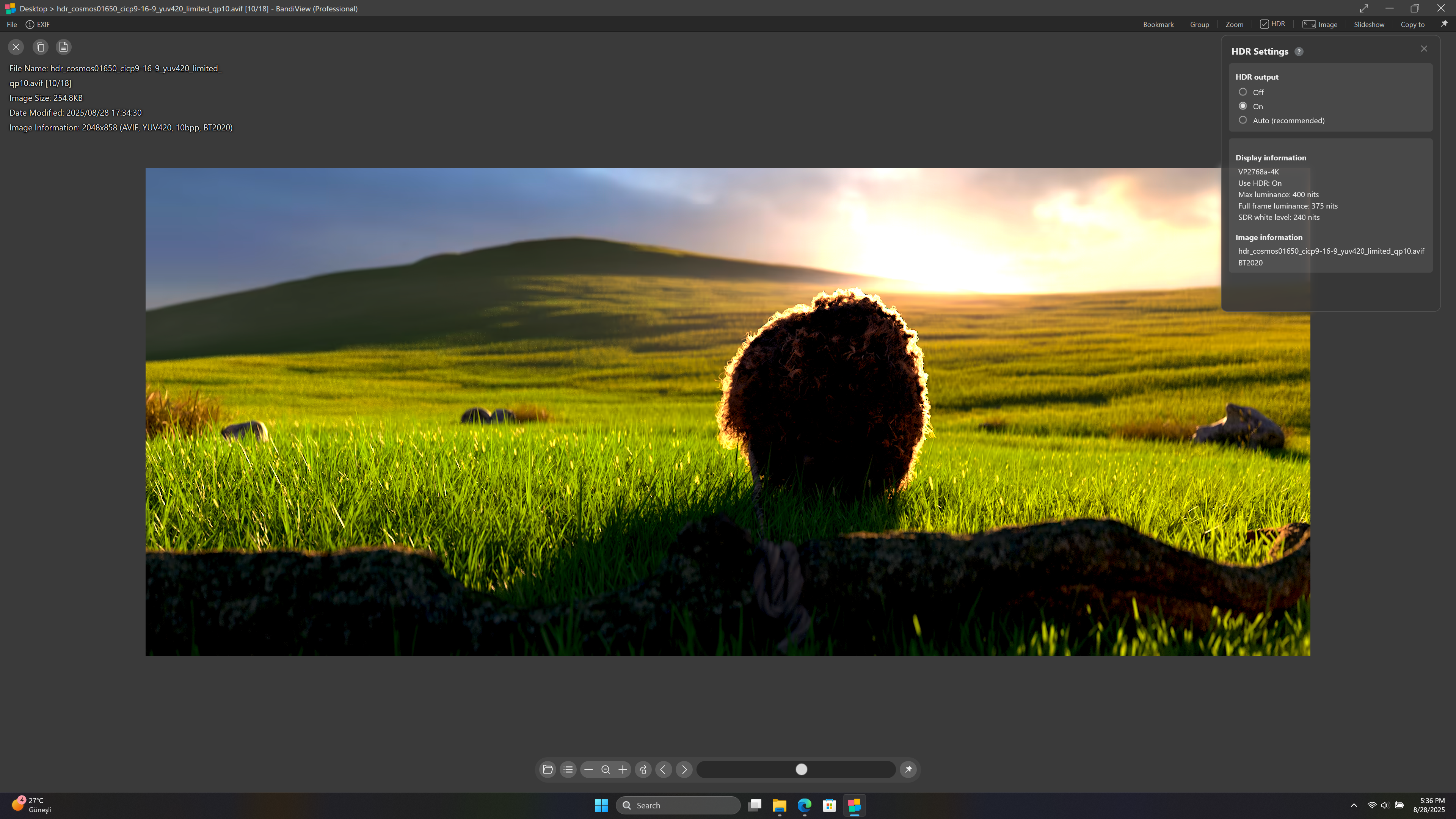Image resolution: width=1456 pixels, height=819 pixels.
Task: Click the volume tray icon
Action: click(x=1385, y=805)
